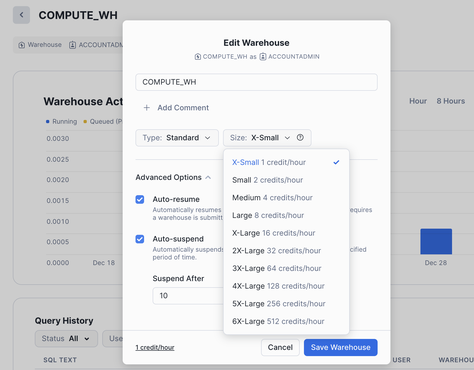Screen dimensions: 474x370
Task: Click the warehouse name input field
Action: [256, 82]
